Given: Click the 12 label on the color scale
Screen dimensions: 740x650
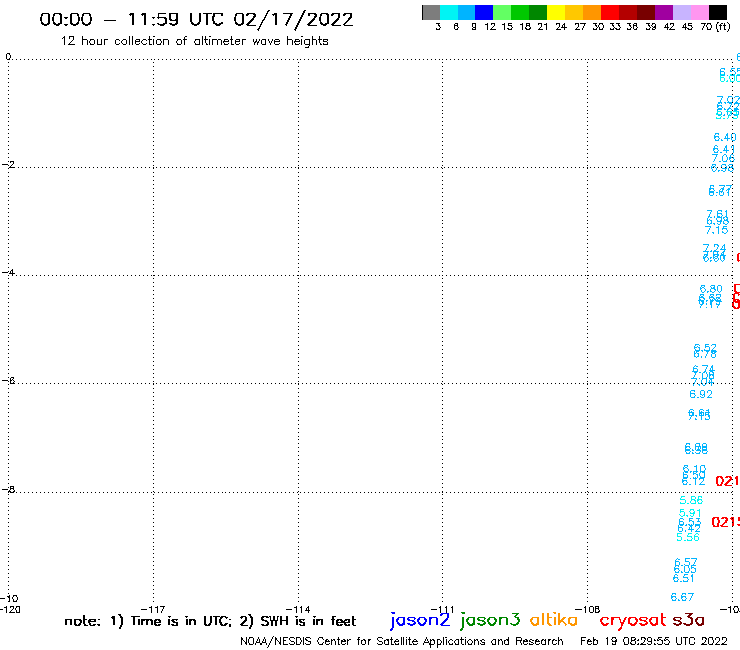Looking at the screenshot, I should pyautogui.click(x=490, y=27).
